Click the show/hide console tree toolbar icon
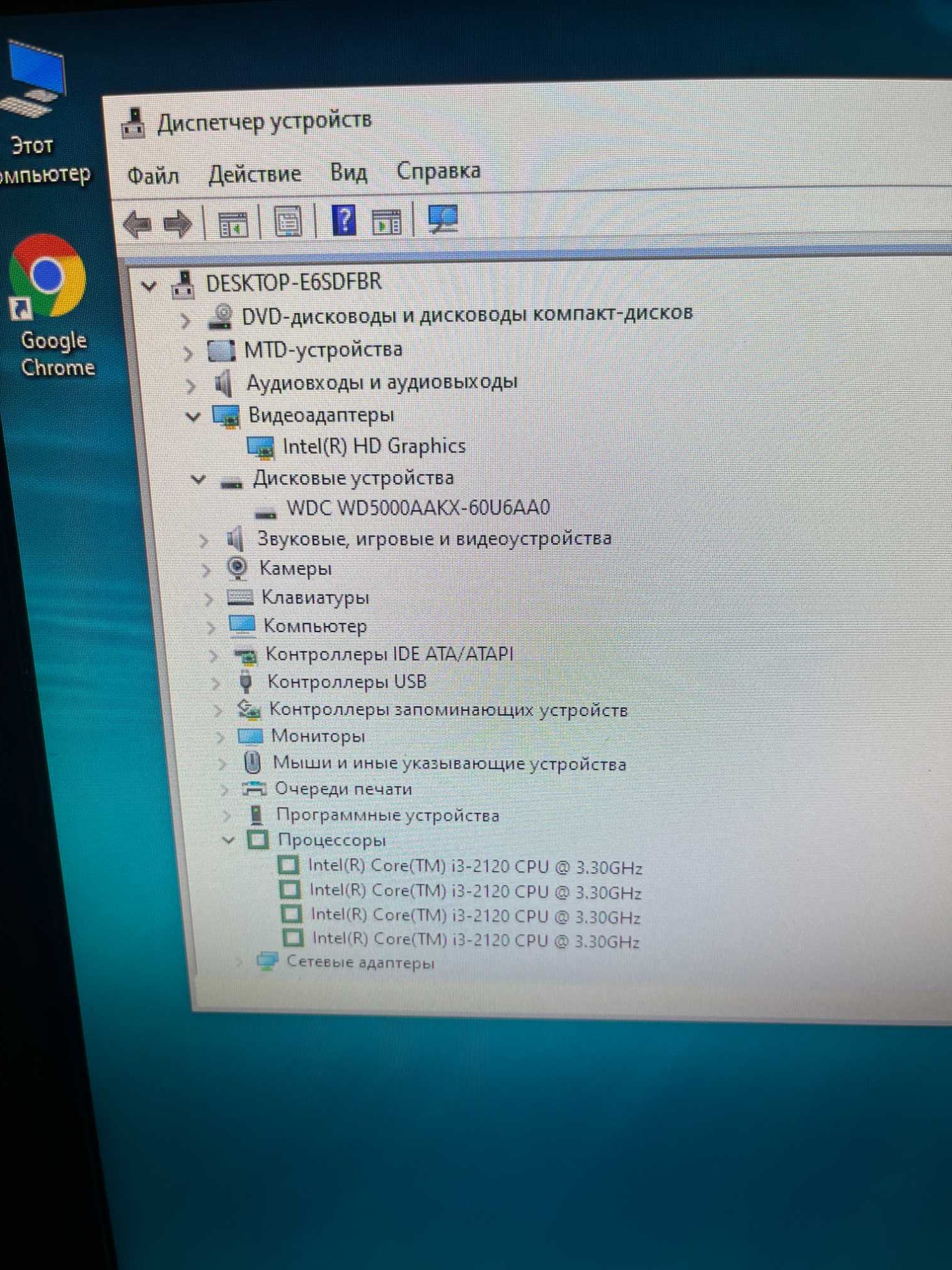The width and height of the screenshot is (952, 1270). (233, 224)
